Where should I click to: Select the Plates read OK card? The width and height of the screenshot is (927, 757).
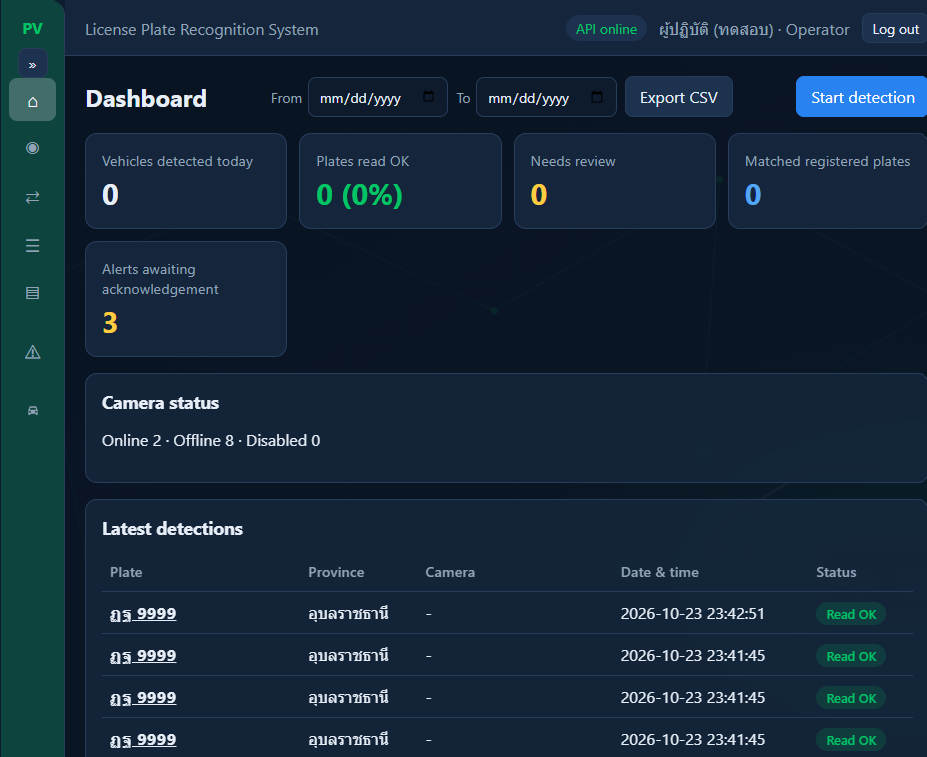click(x=400, y=181)
